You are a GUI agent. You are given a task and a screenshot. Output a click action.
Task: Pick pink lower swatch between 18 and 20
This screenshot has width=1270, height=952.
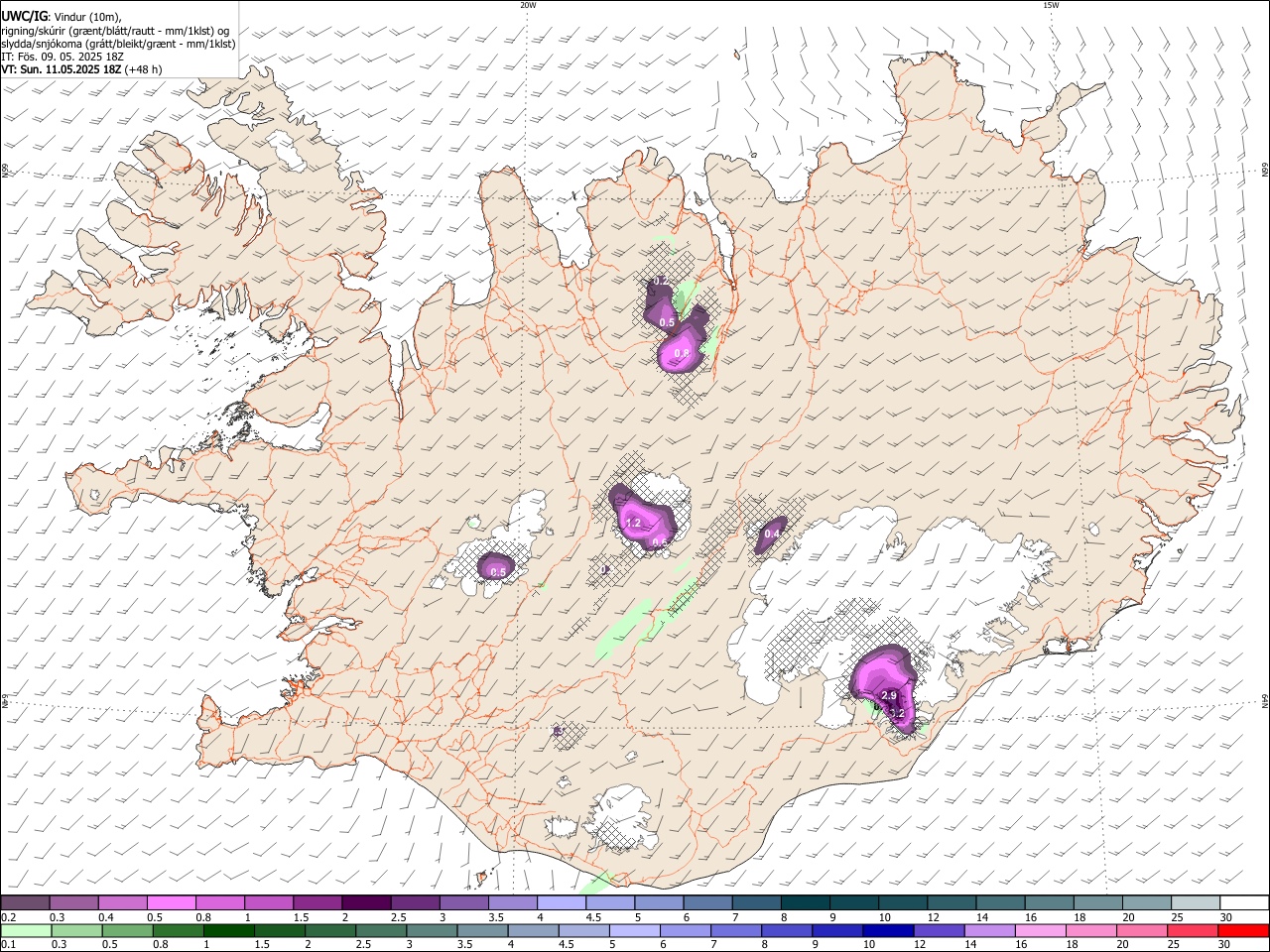[x=1091, y=931]
